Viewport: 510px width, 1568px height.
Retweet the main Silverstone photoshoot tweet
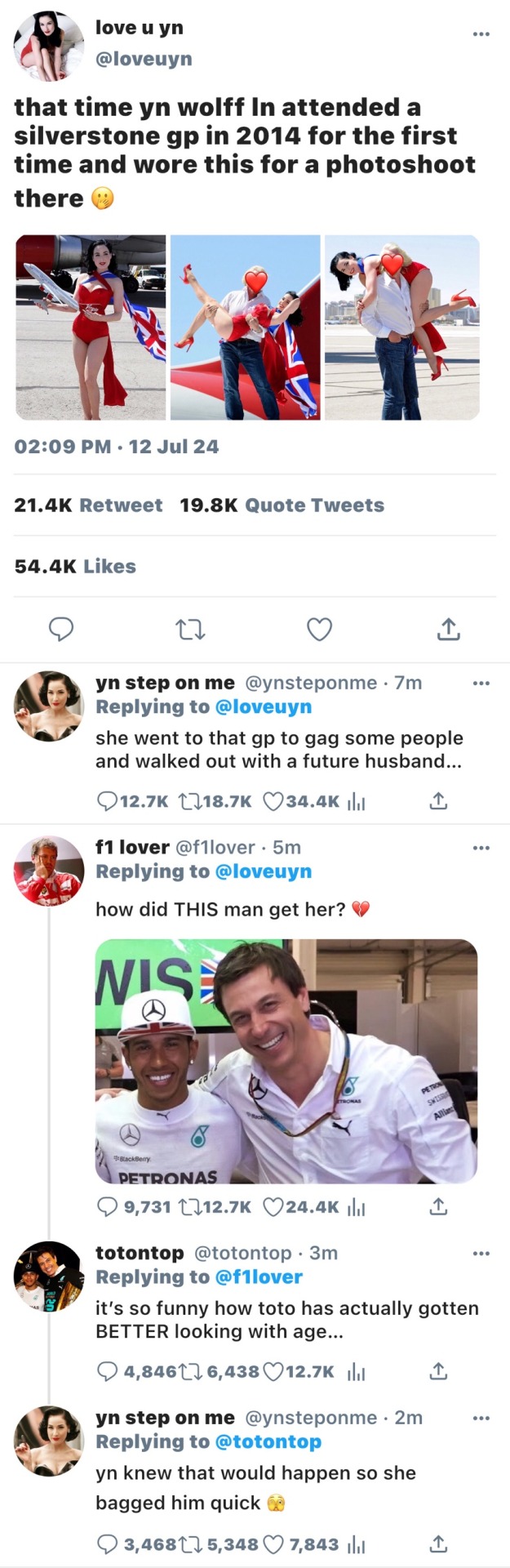click(190, 629)
